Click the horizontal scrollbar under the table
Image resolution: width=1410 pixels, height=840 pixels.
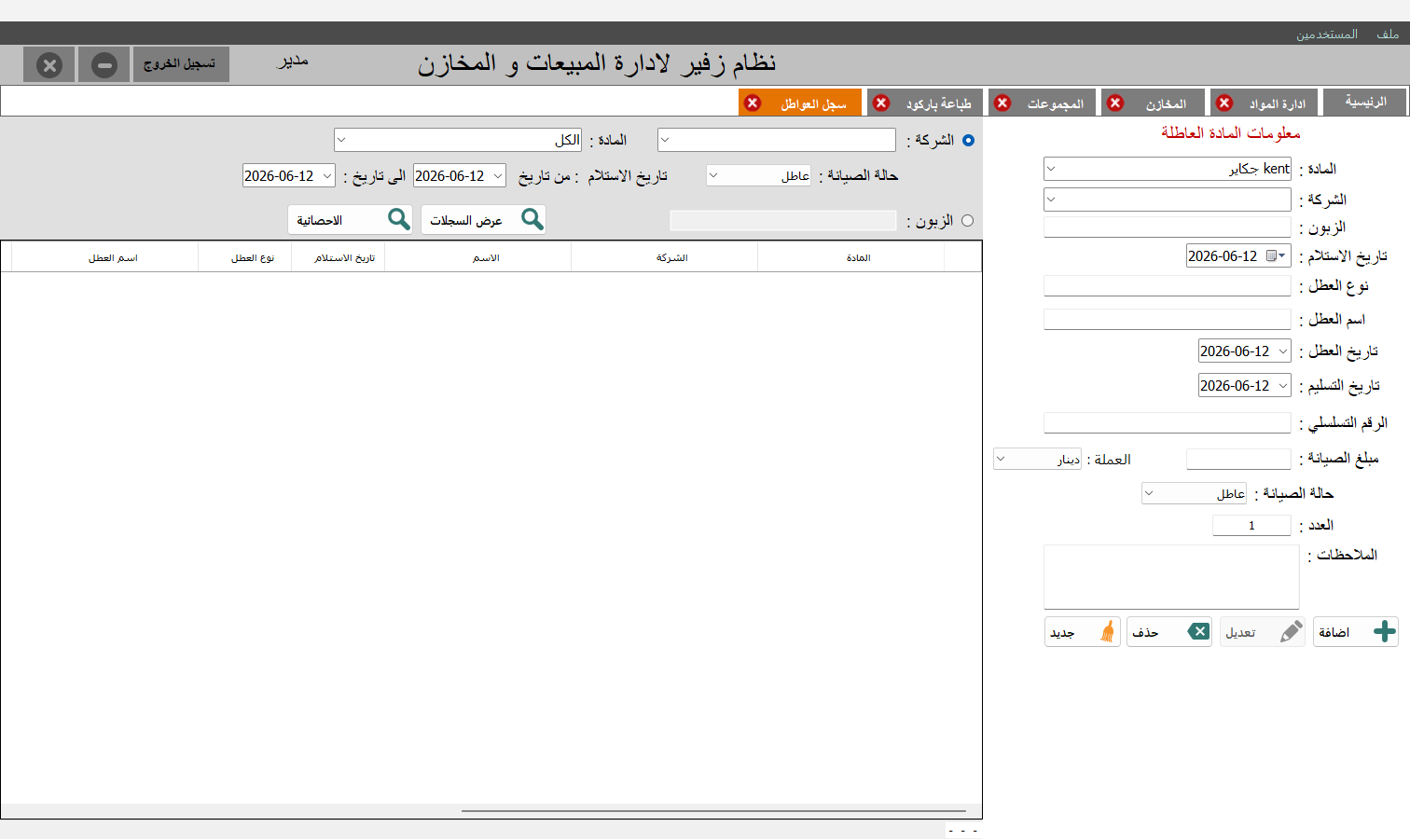pos(713,811)
